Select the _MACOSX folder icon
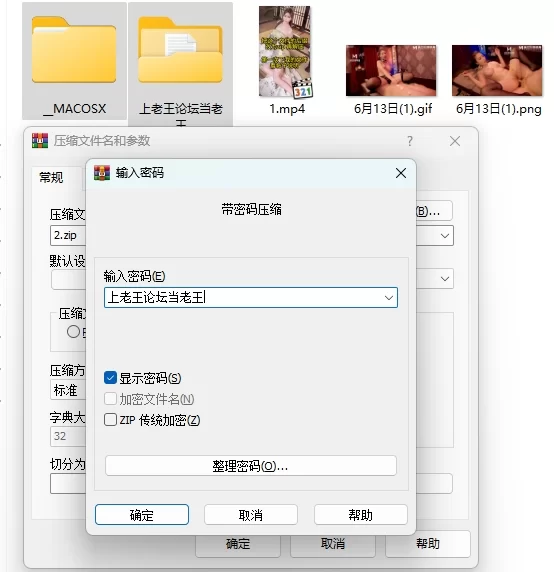Viewport: 554px width, 572px height. point(74,50)
